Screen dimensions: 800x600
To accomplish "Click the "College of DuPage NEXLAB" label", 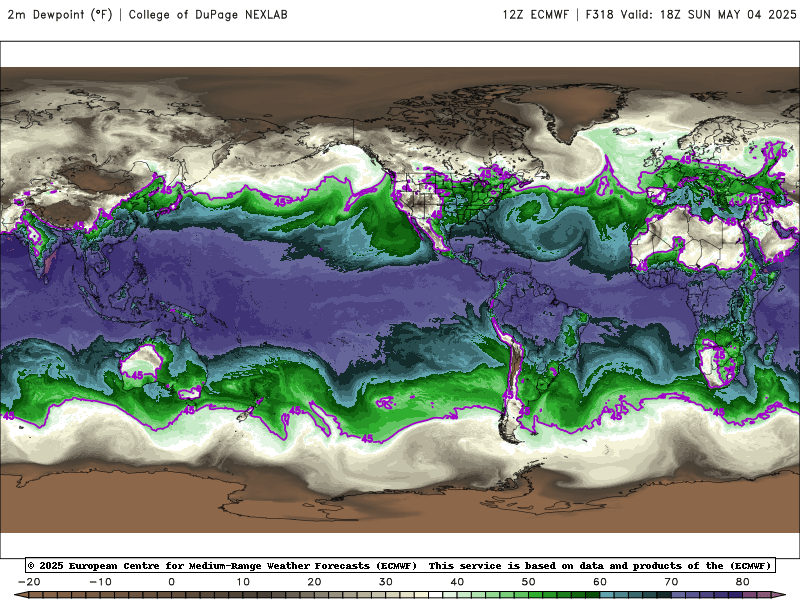I will coord(208,14).
